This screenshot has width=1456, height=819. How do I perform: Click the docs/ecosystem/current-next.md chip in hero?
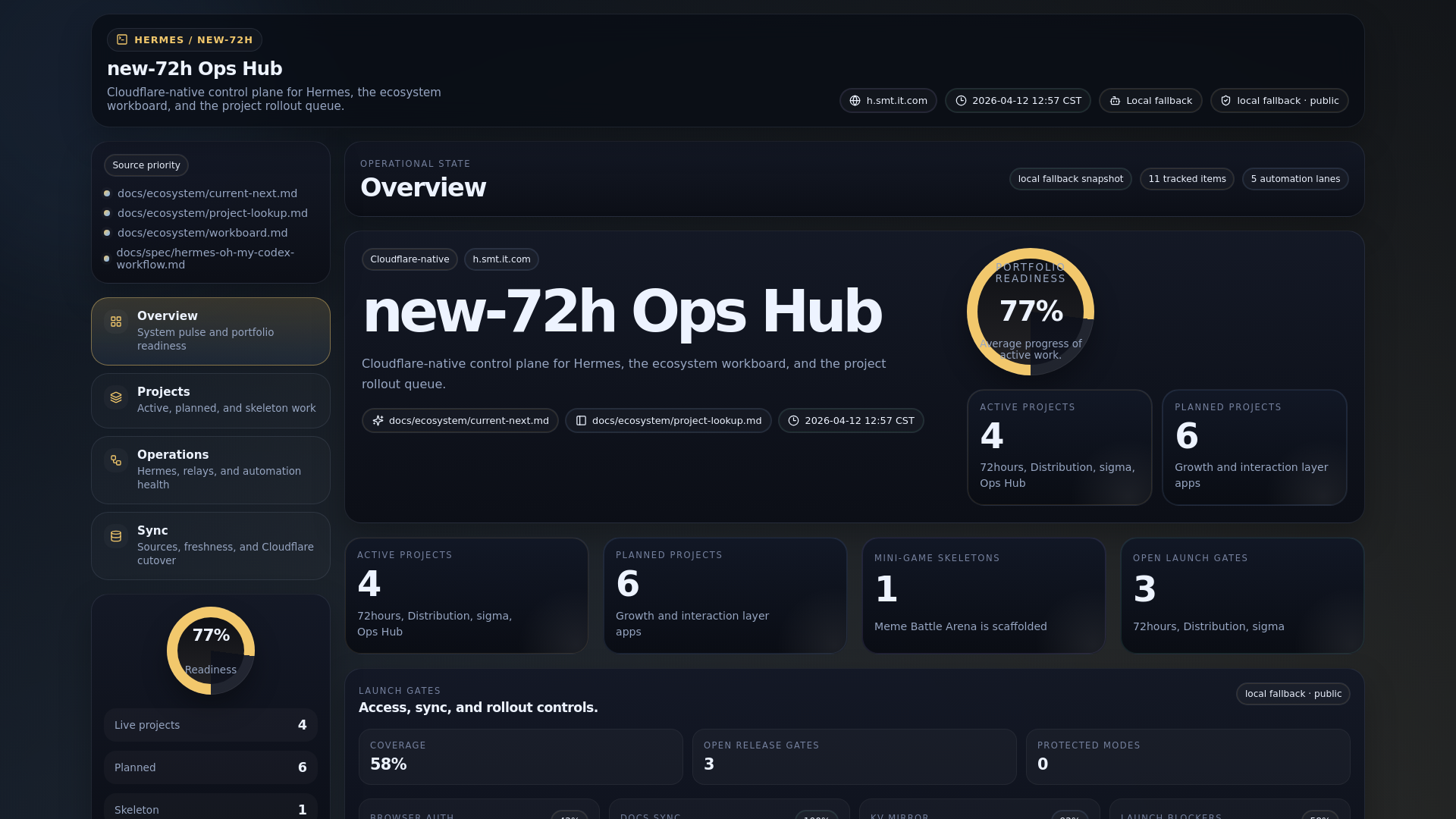pyautogui.click(x=460, y=421)
